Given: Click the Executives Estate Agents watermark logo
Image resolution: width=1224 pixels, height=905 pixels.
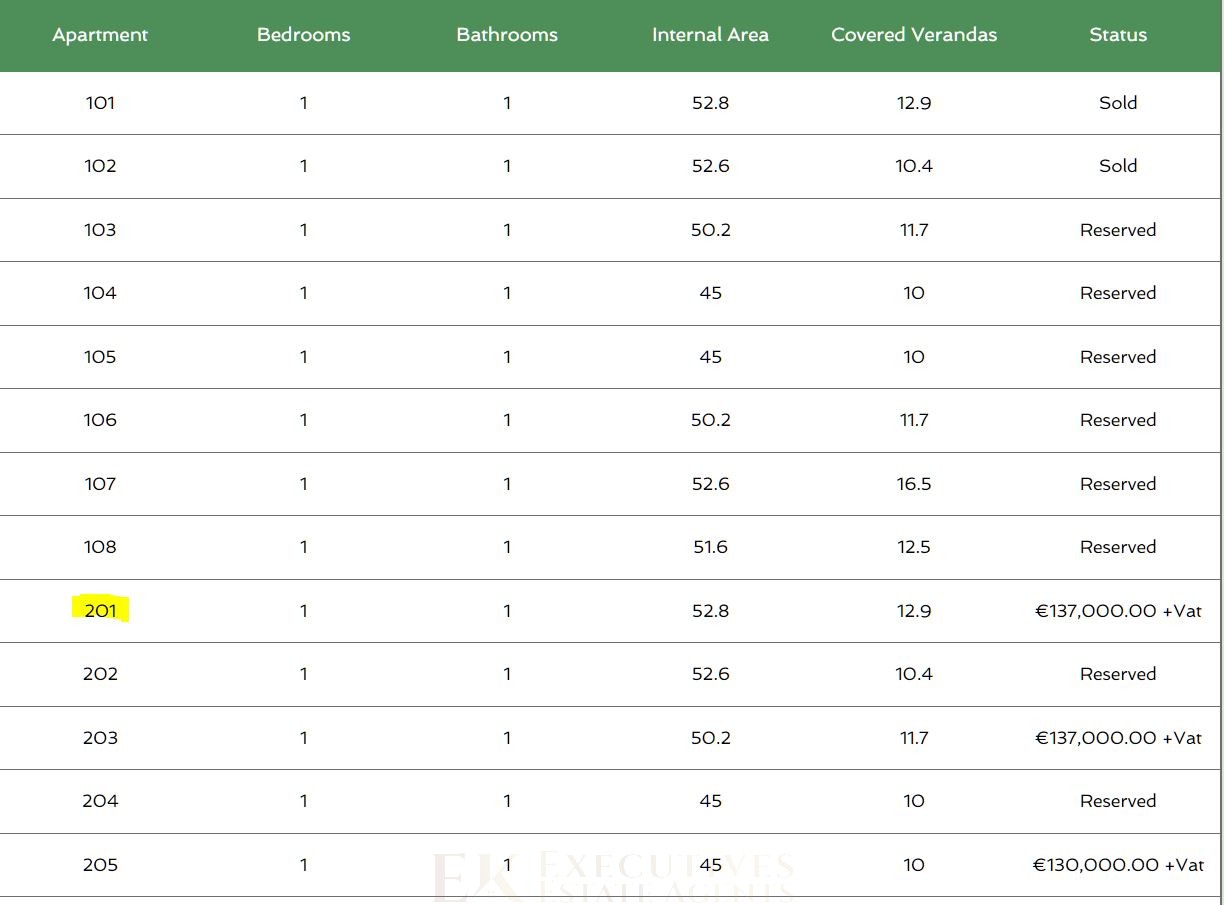Looking at the screenshot, I should pyautogui.click(x=612, y=876).
